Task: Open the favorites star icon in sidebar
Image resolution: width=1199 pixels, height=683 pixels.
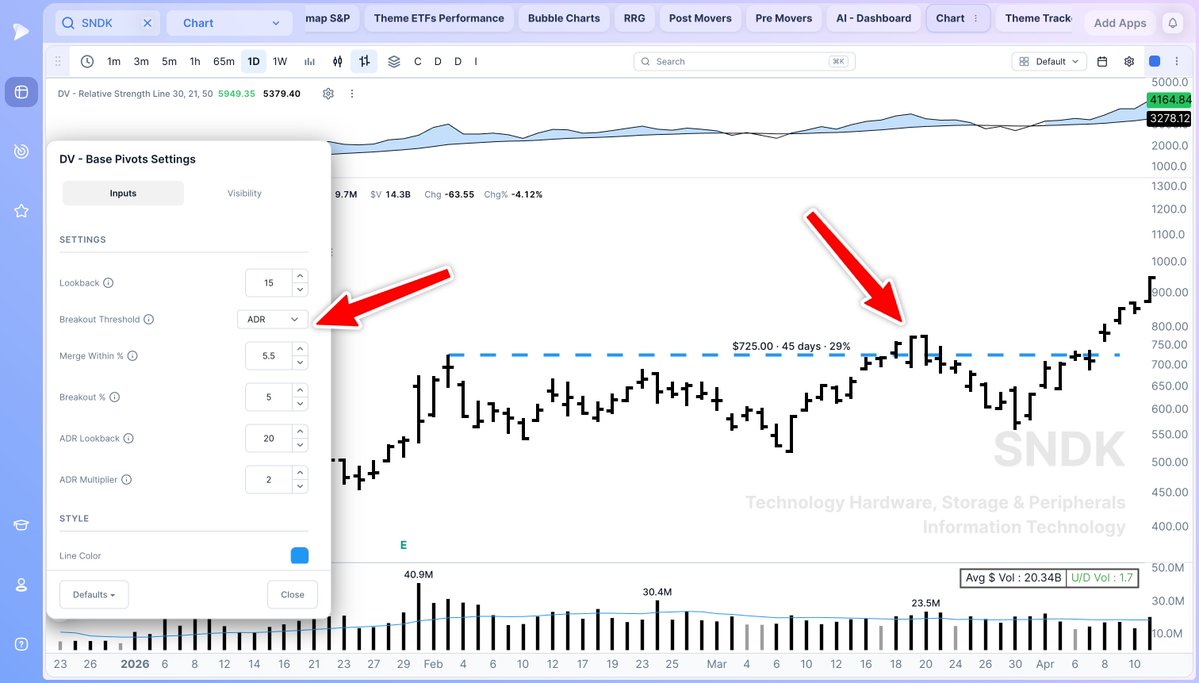Action: (x=21, y=210)
